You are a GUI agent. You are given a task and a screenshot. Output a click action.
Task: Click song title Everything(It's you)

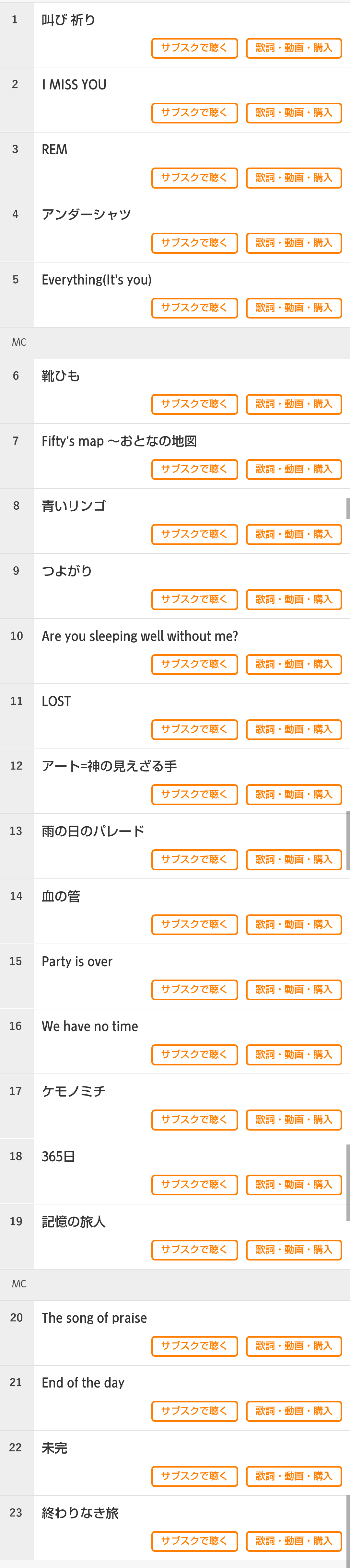(96, 280)
